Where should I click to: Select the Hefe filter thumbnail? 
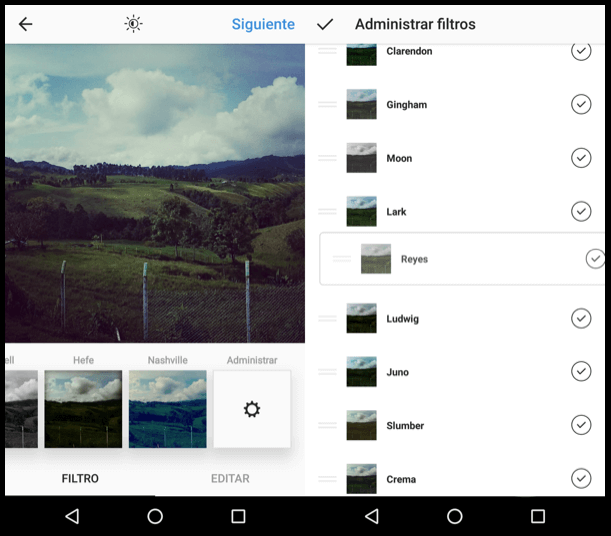[x=83, y=409]
